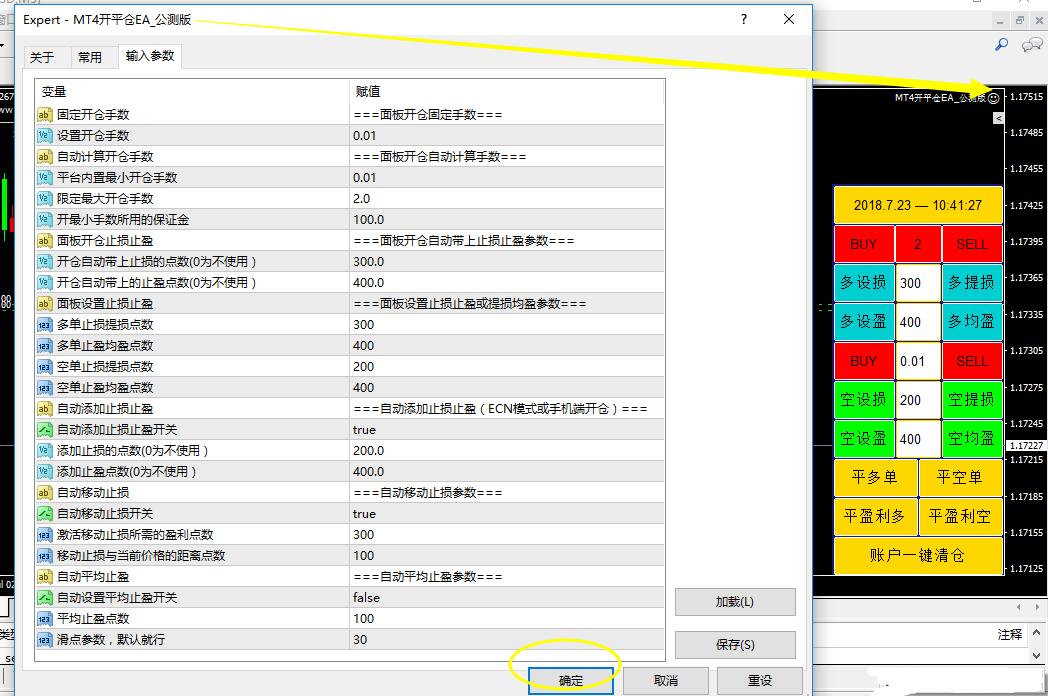The width and height of the screenshot is (1048, 696).
Task: Click the 重设 reset button
Action: click(x=759, y=681)
